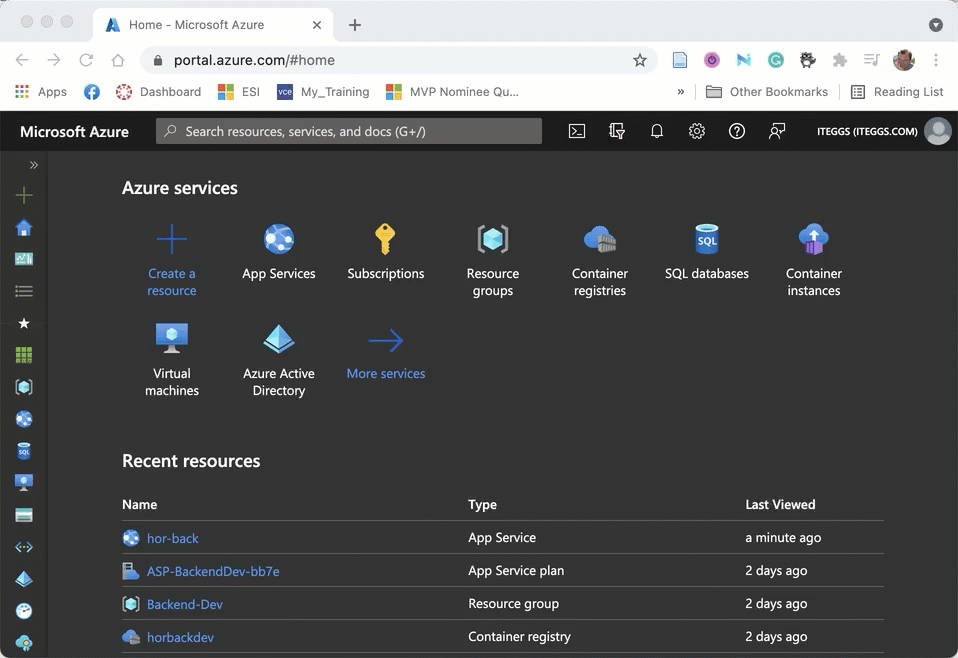Open Monitor gauge icon in sidebar
Image resolution: width=958 pixels, height=658 pixels.
24,611
